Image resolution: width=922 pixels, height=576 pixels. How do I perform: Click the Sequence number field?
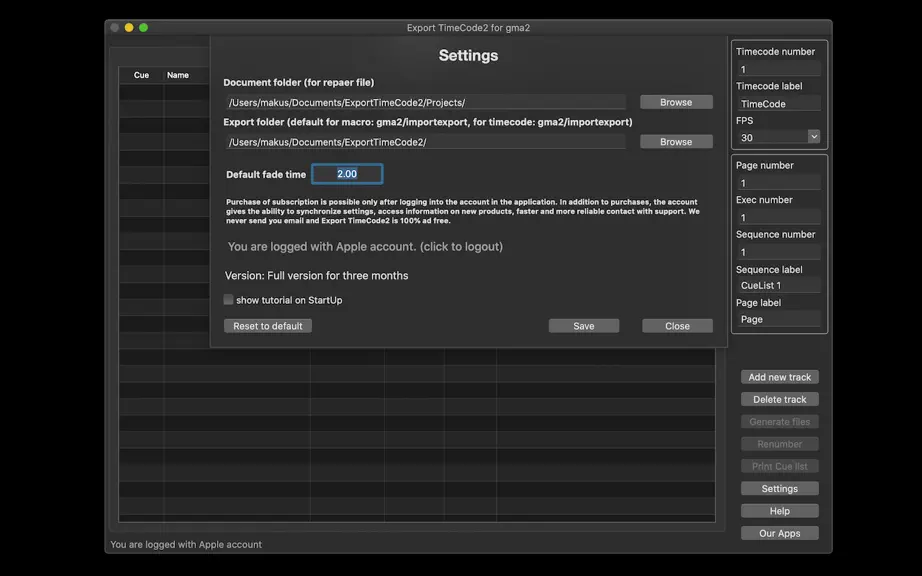[x=779, y=252]
